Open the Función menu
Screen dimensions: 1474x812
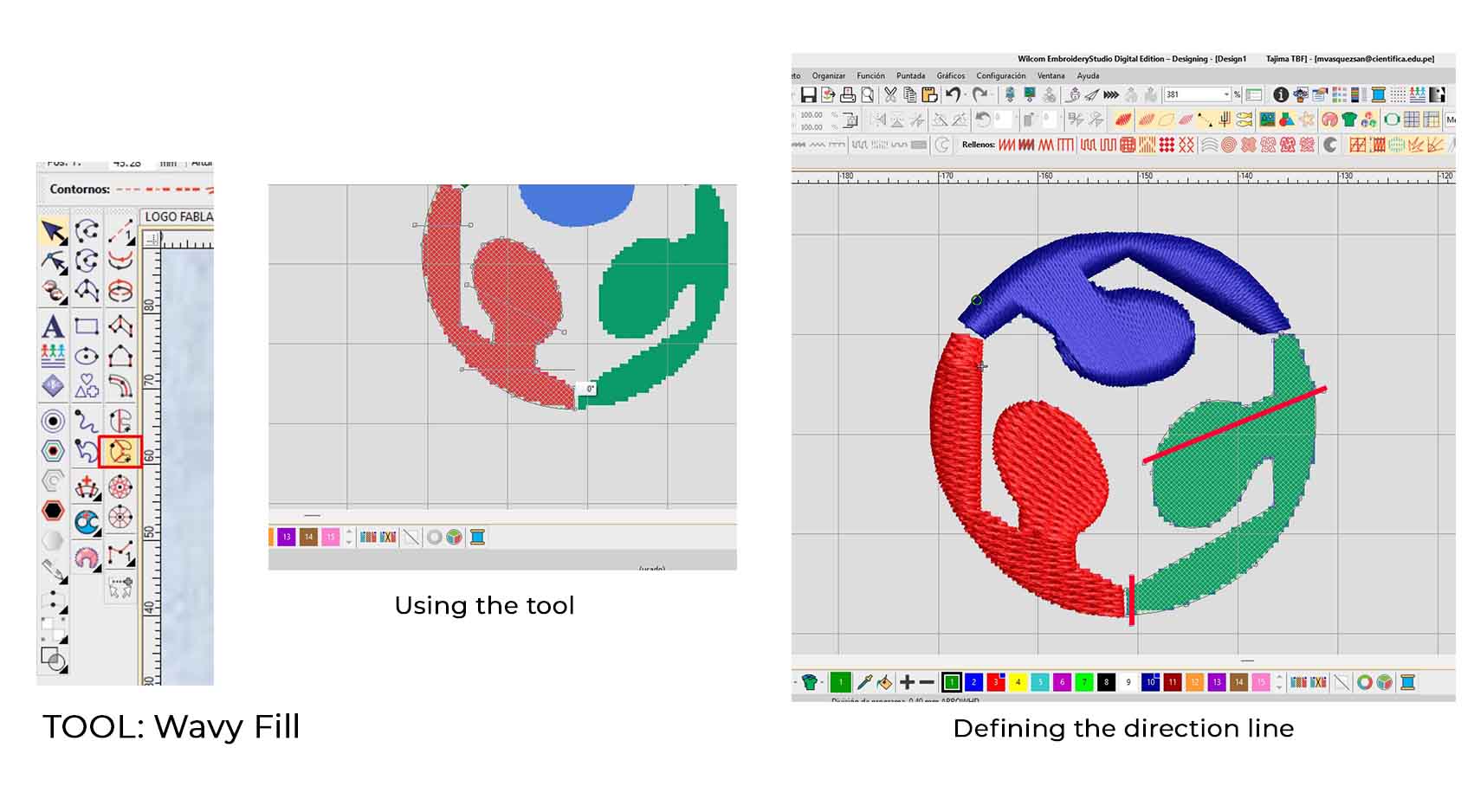(870, 76)
